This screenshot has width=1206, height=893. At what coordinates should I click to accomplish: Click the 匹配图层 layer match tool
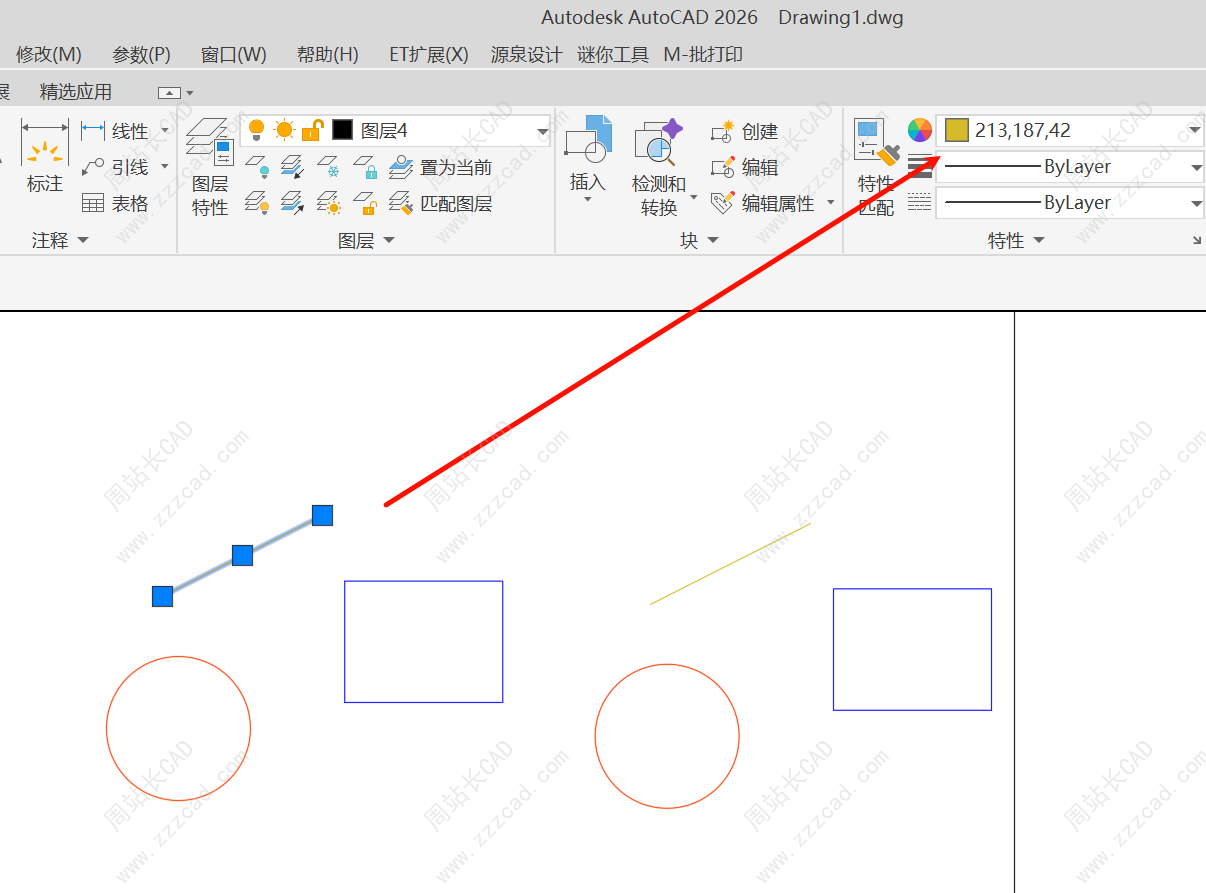(443, 203)
